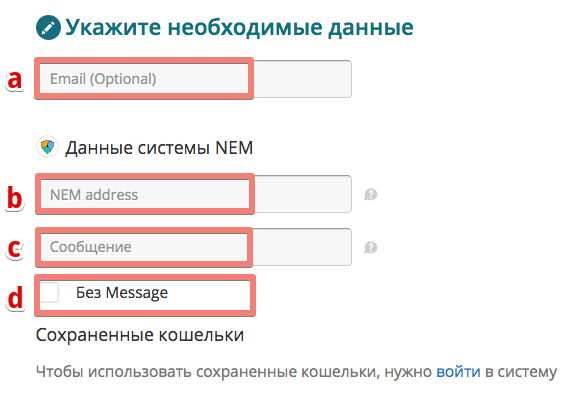
Task: Click the right end of Email field
Action: 302,79
